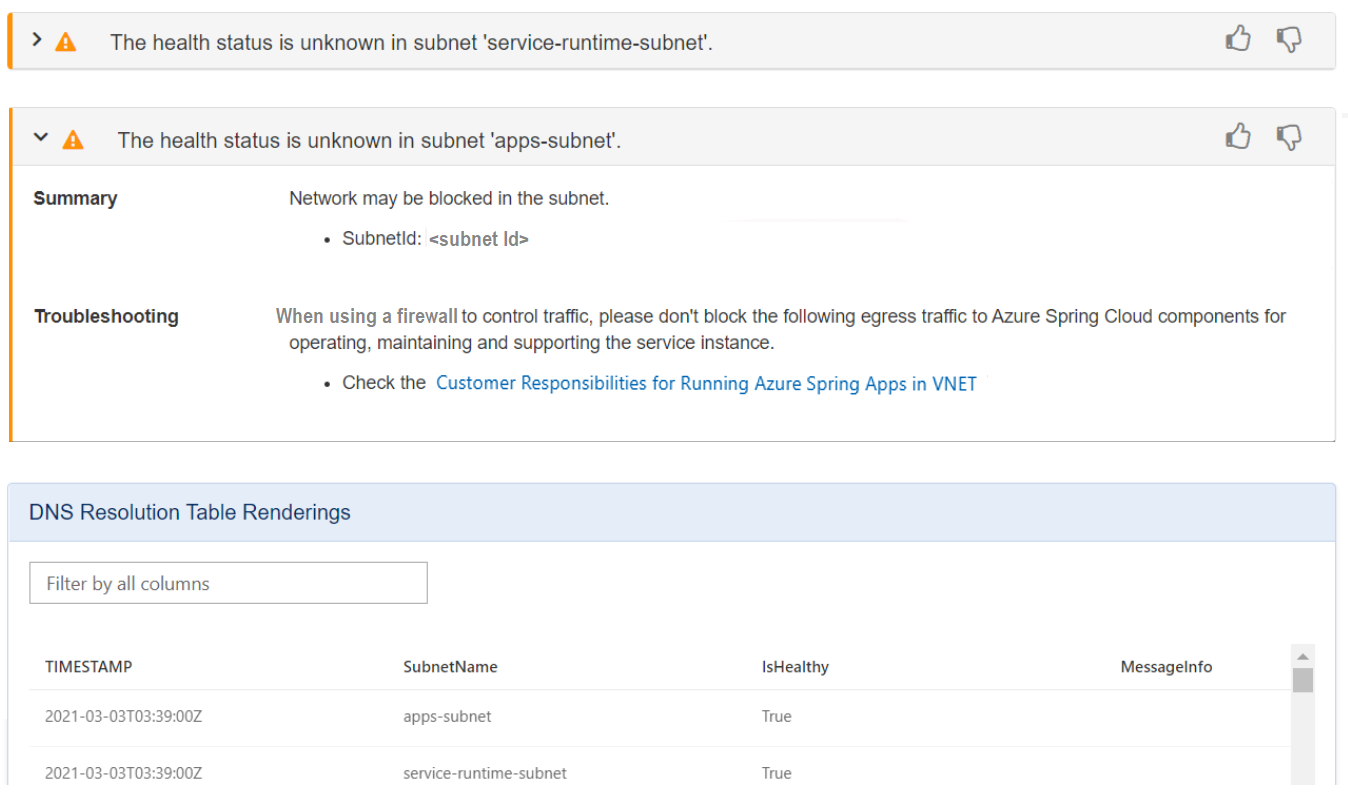Thumbs down the apps-subnet insight
The width and height of the screenshot is (1348, 795).
click(1289, 137)
